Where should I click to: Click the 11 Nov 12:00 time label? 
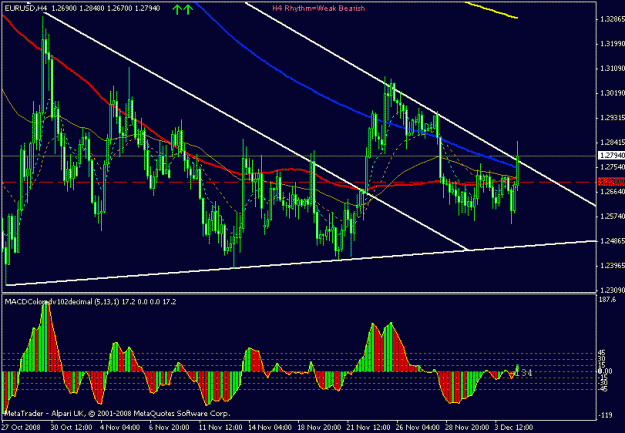point(220,427)
